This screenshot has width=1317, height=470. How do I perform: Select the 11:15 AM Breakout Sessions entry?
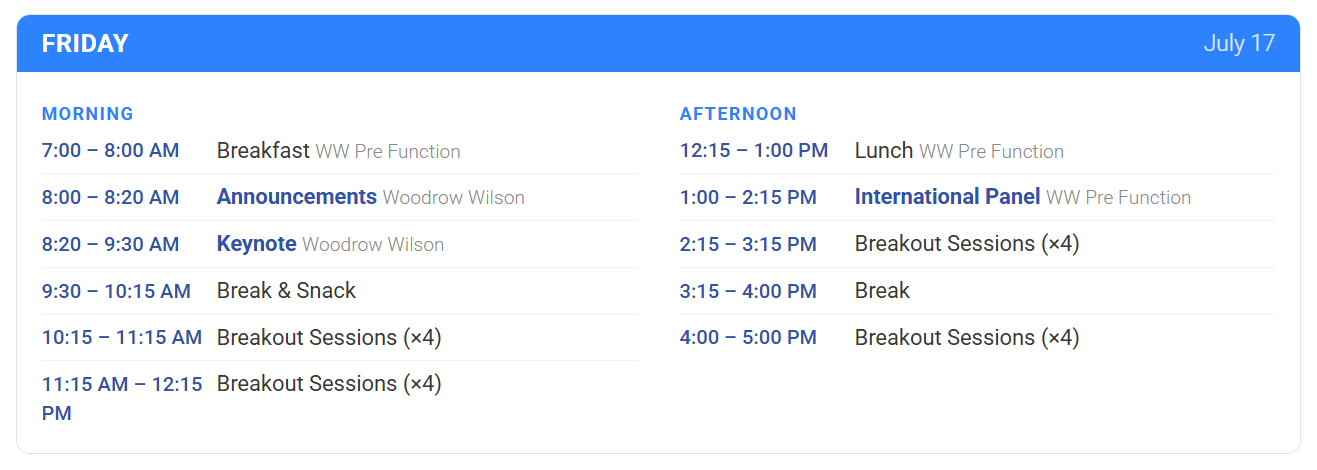(x=329, y=384)
